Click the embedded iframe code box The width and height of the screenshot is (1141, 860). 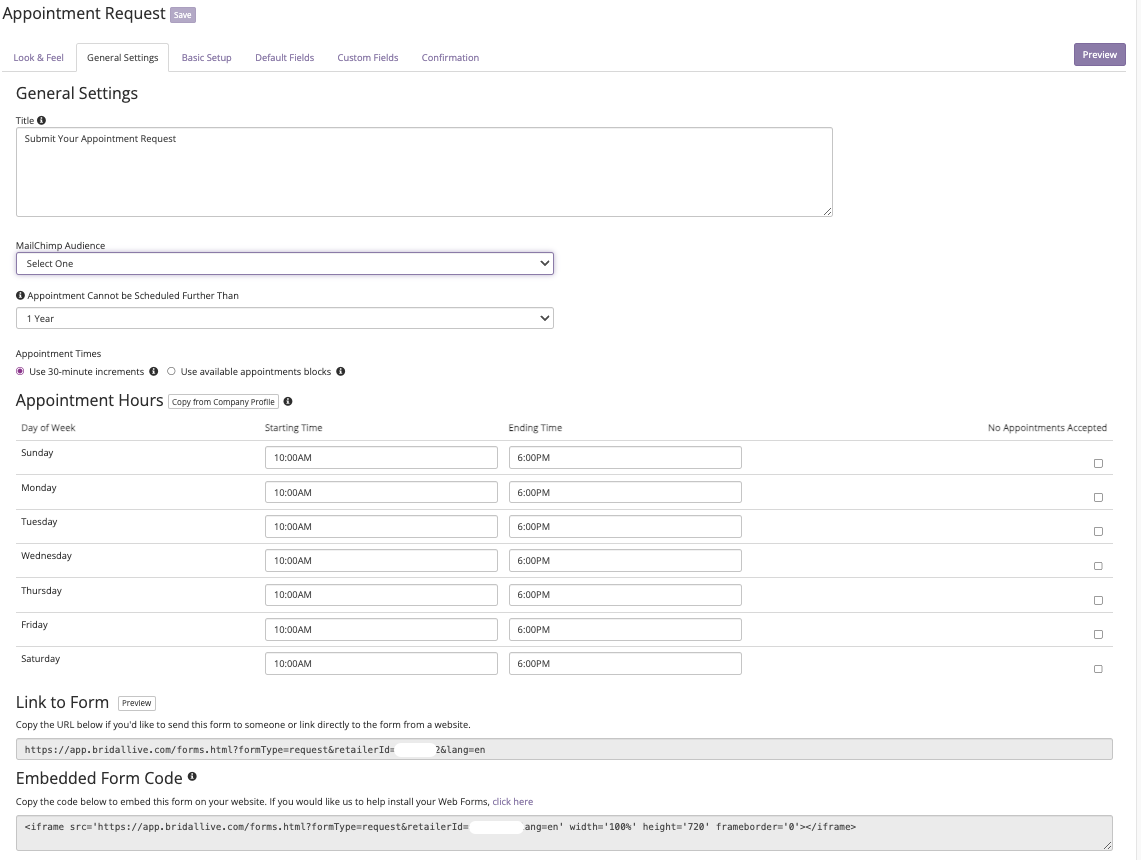(564, 832)
